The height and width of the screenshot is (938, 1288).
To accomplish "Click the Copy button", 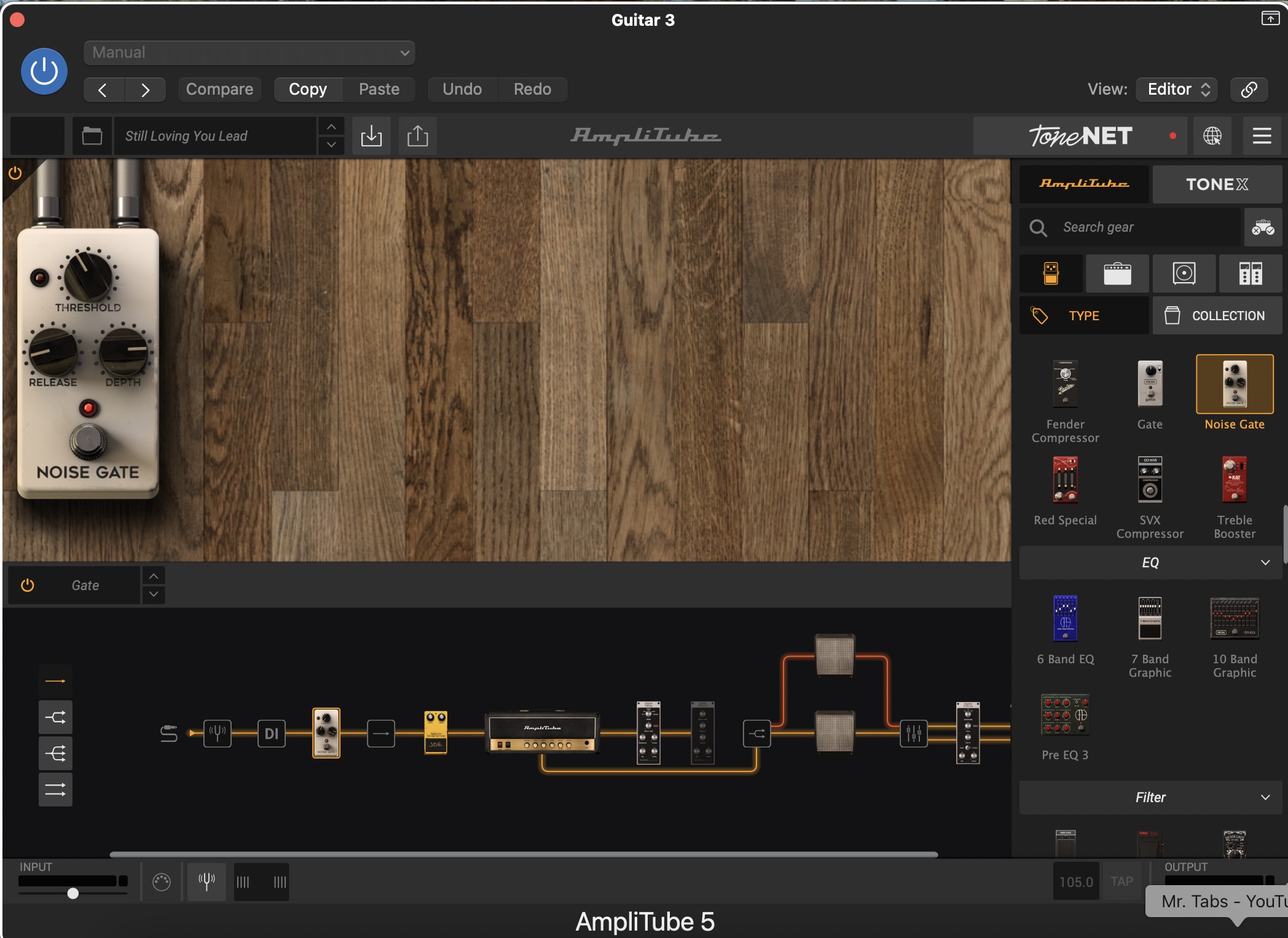I will 308,90.
